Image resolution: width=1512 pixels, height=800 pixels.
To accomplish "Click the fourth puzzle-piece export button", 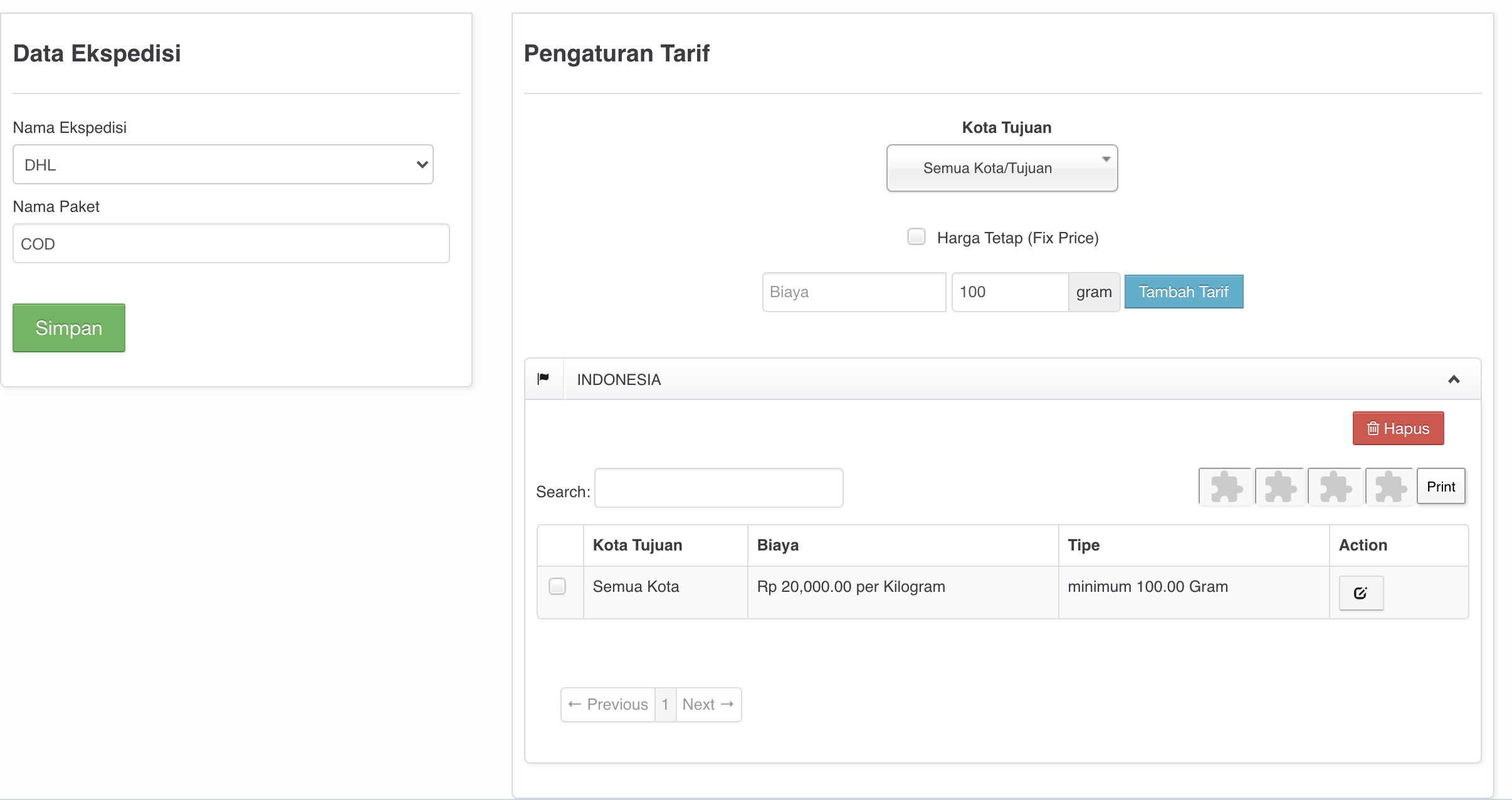I will (1389, 487).
